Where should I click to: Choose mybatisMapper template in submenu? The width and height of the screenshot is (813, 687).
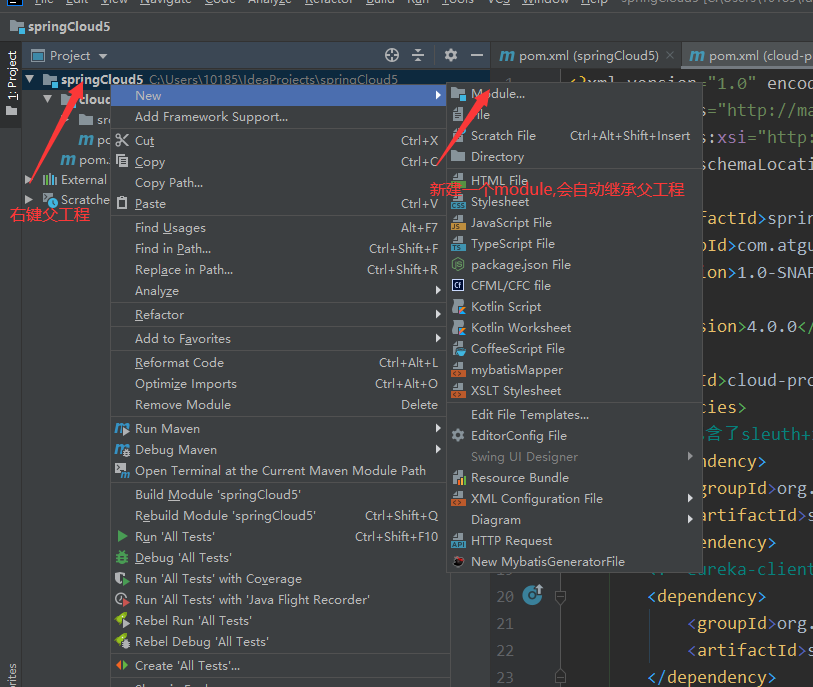pos(517,370)
